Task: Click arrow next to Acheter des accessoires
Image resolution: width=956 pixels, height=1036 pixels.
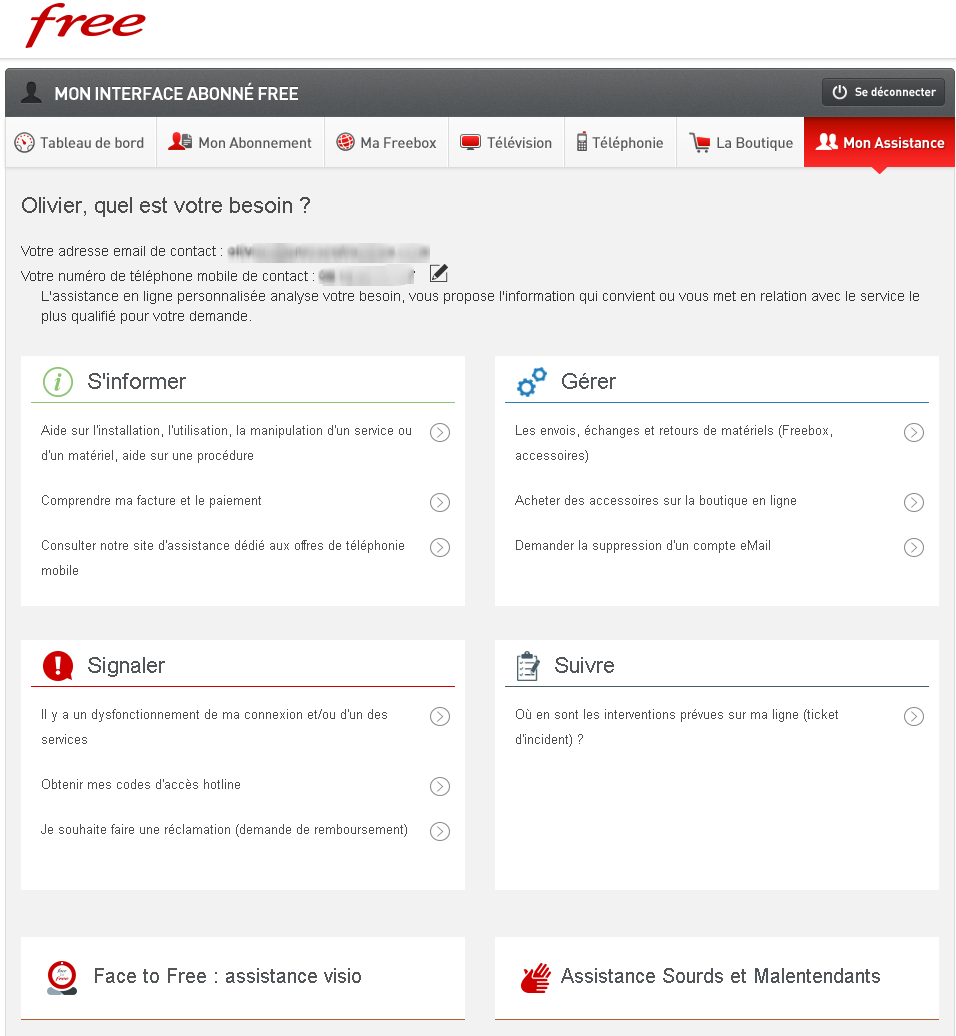Action: pos(913,502)
